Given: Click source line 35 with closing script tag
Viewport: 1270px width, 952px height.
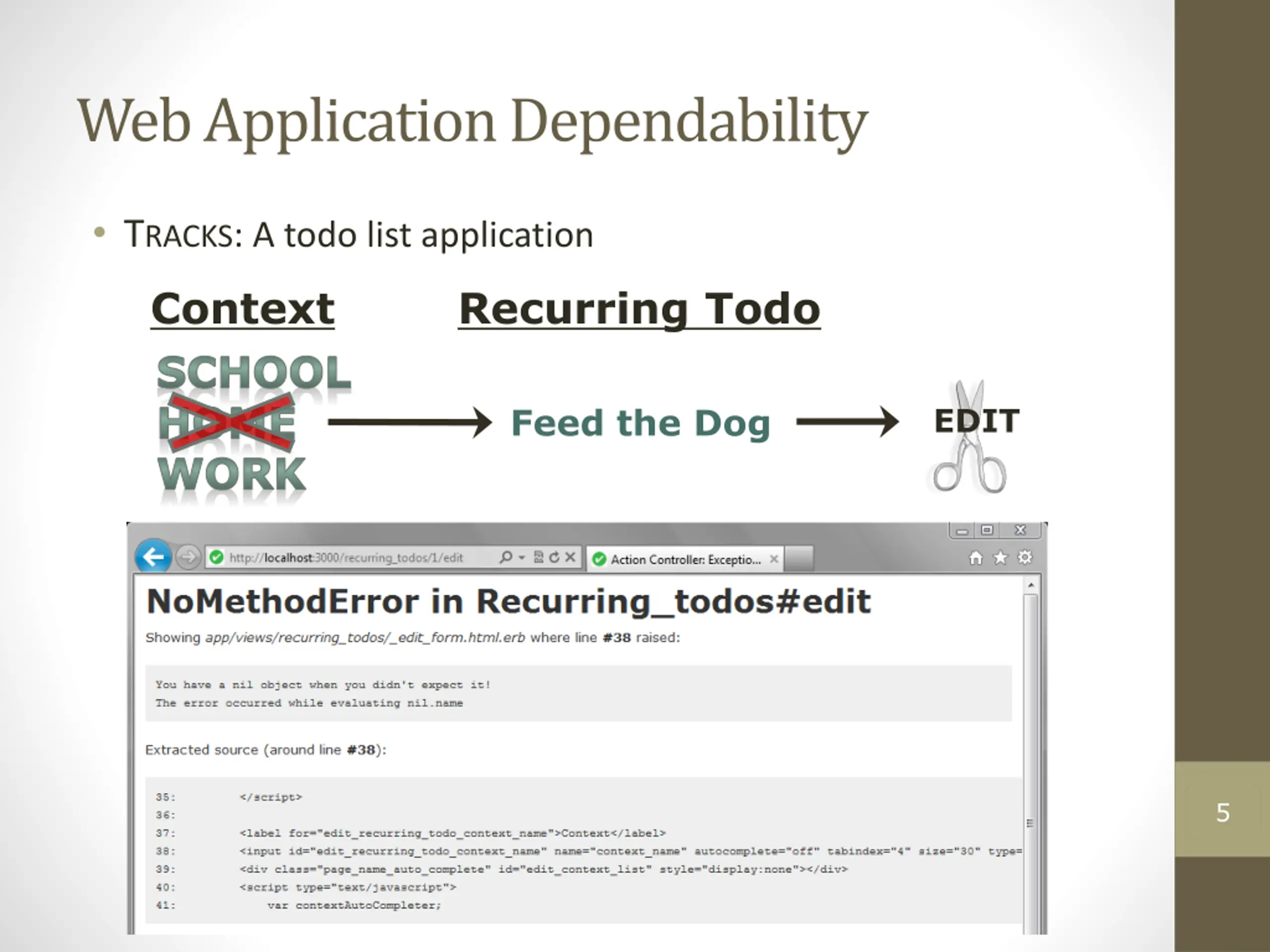Looking at the screenshot, I should (x=229, y=797).
